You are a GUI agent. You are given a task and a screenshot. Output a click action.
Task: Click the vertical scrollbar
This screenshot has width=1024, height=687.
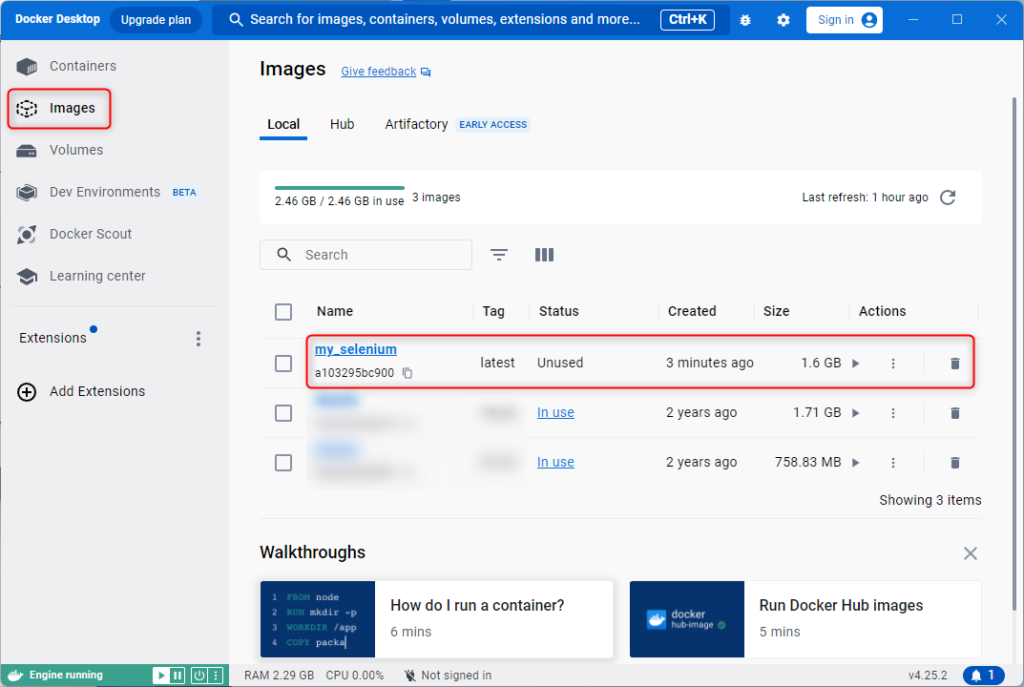point(1014,353)
